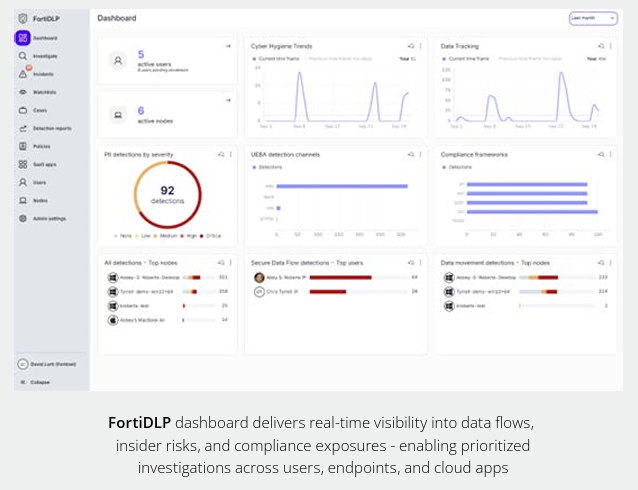The image size is (638, 490).
Task: Open the active users card arrow link
Action: tap(228, 46)
